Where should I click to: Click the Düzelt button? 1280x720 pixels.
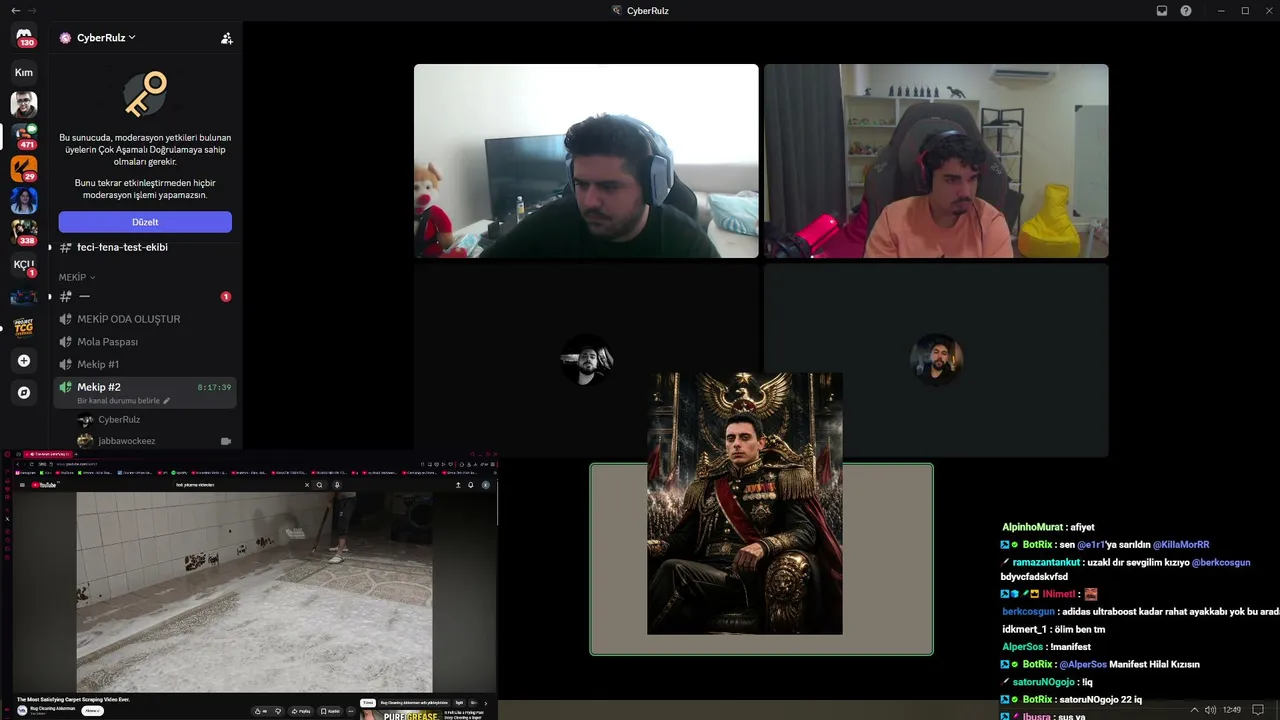click(x=145, y=222)
